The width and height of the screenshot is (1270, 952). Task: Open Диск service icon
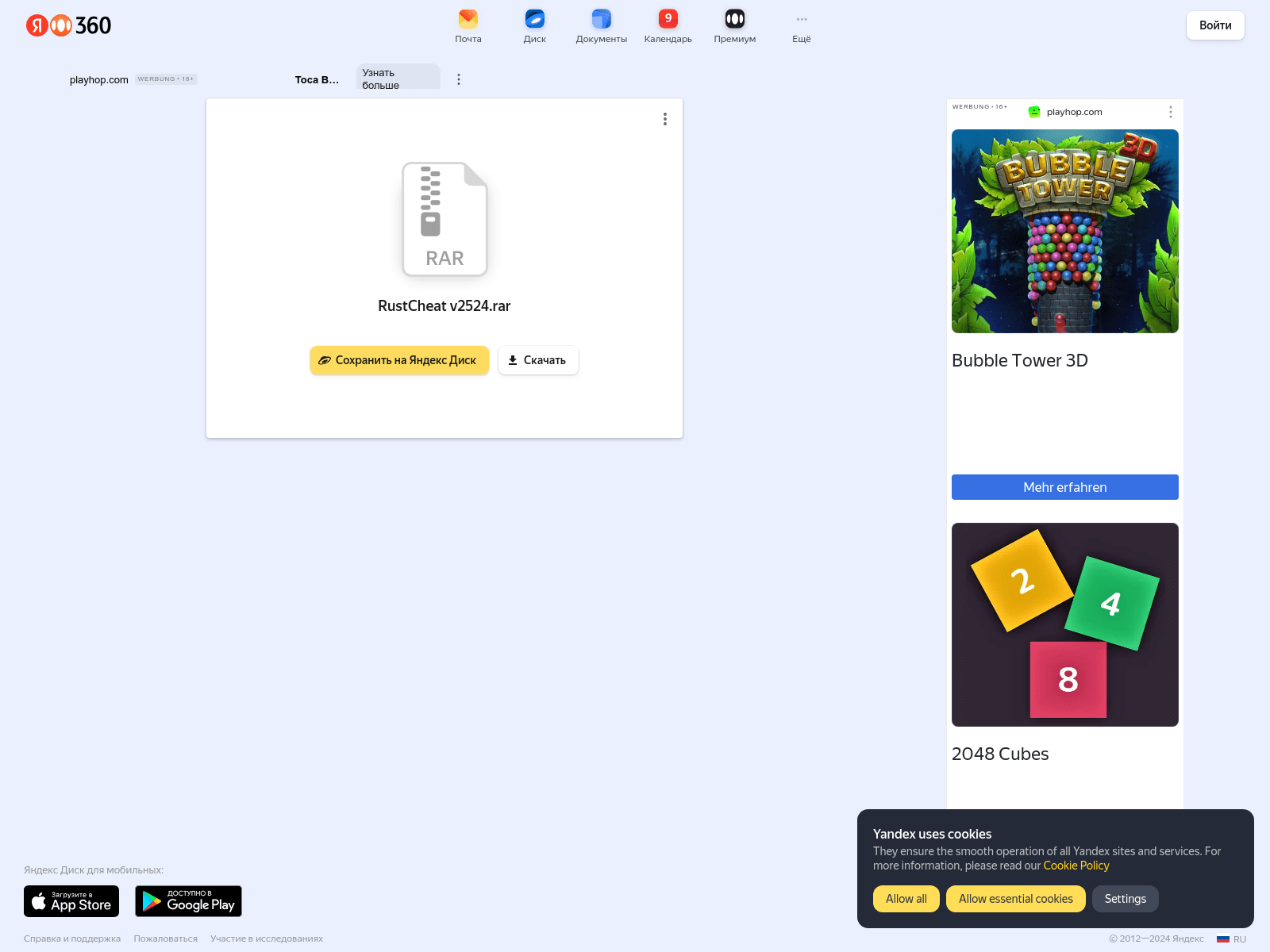pyautogui.click(x=535, y=26)
